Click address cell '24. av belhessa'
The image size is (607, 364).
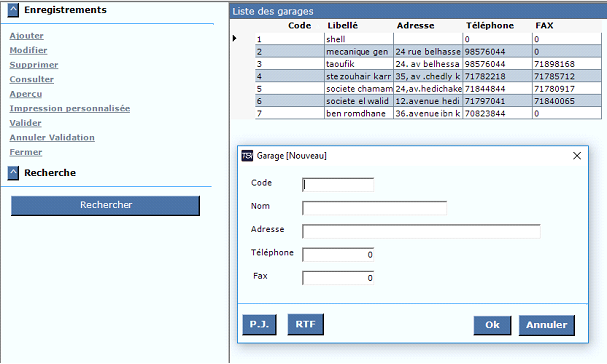click(428, 64)
